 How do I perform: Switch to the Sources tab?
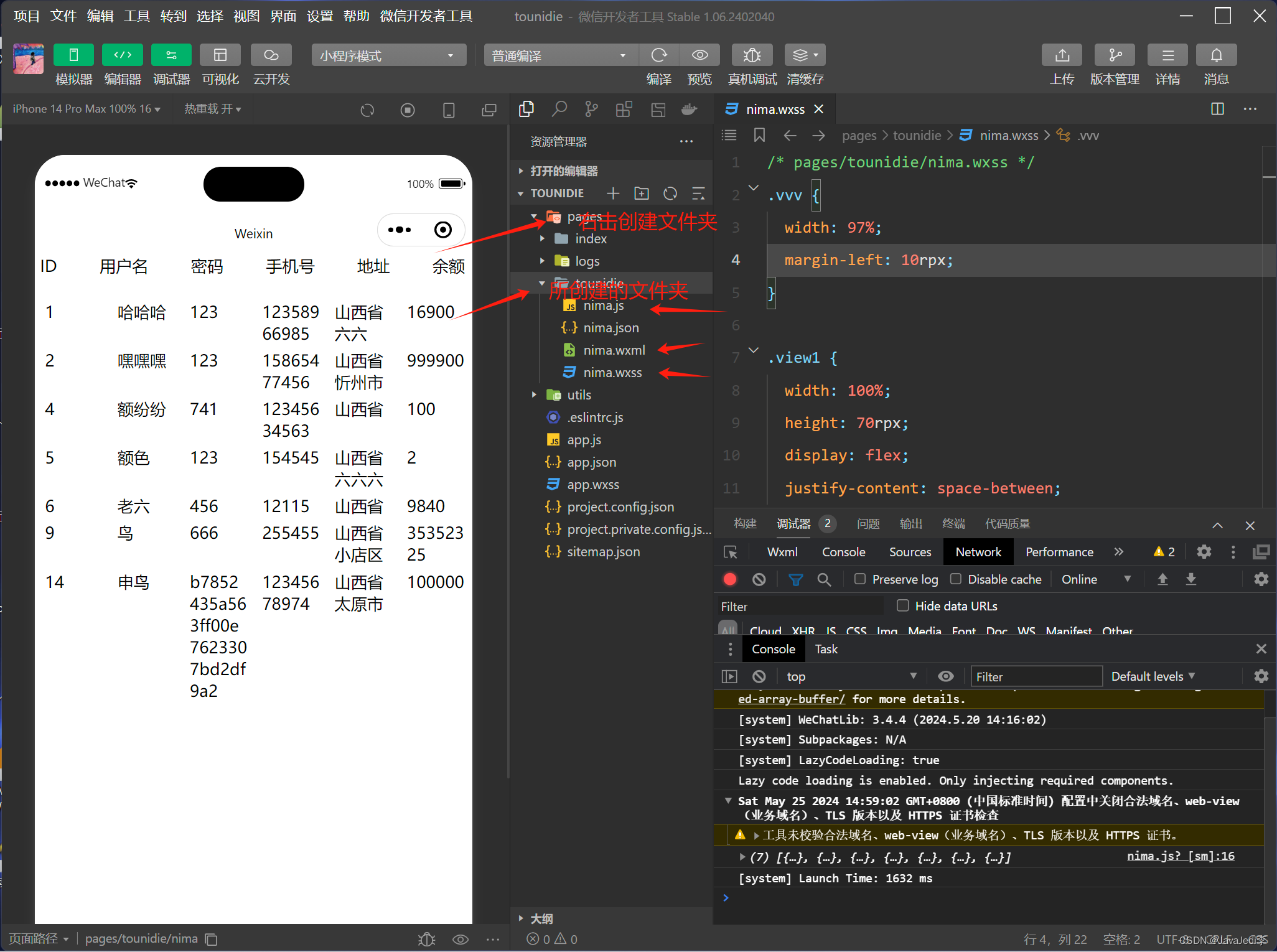(x=910, y=552)
